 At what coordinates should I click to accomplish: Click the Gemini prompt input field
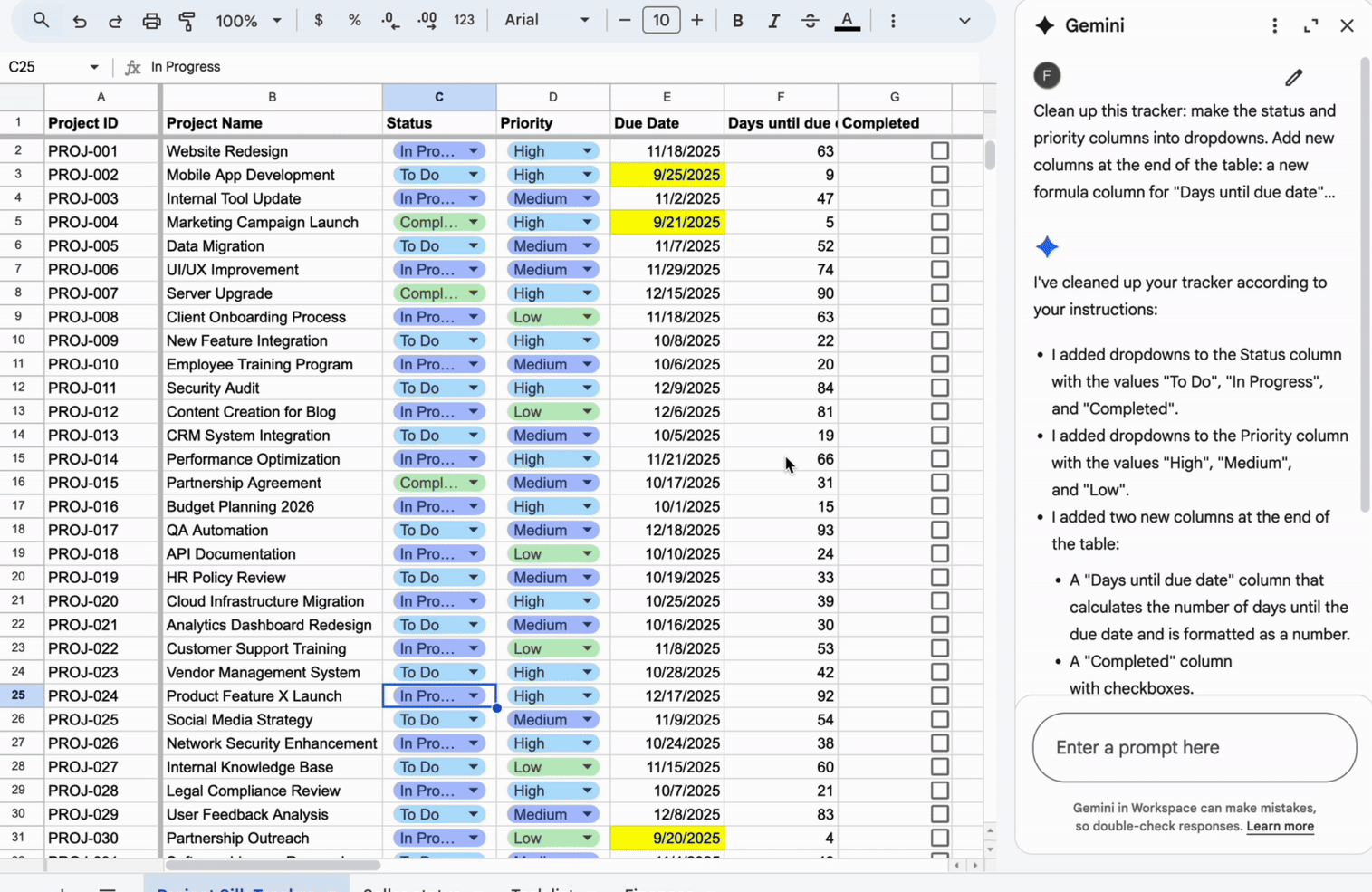[1194, 747]
